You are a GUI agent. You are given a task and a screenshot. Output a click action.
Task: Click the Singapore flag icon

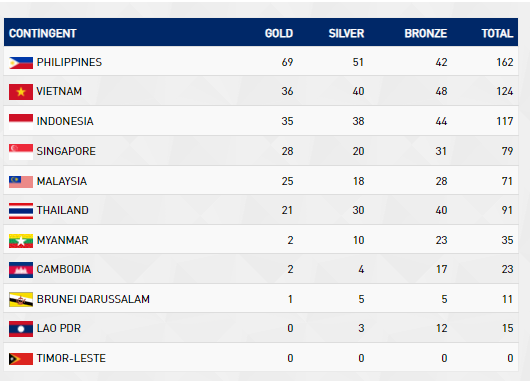(x=21, y=152)
